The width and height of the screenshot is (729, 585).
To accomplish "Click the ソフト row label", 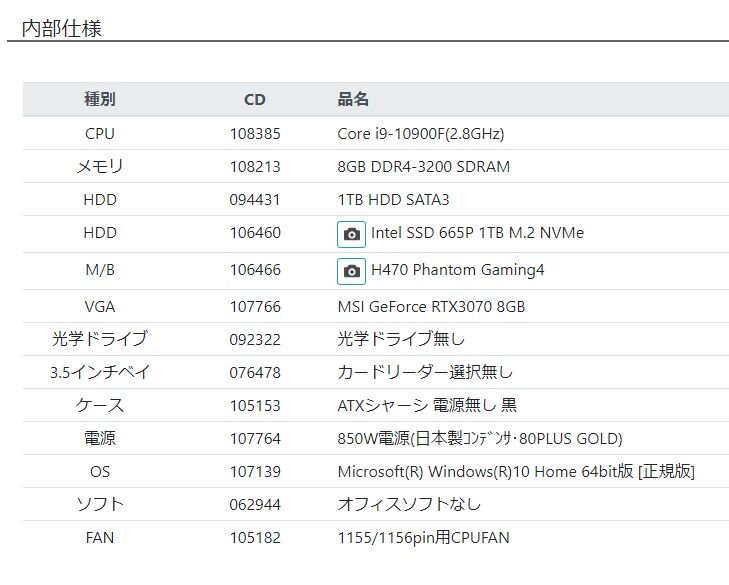I will pos(99,505).
